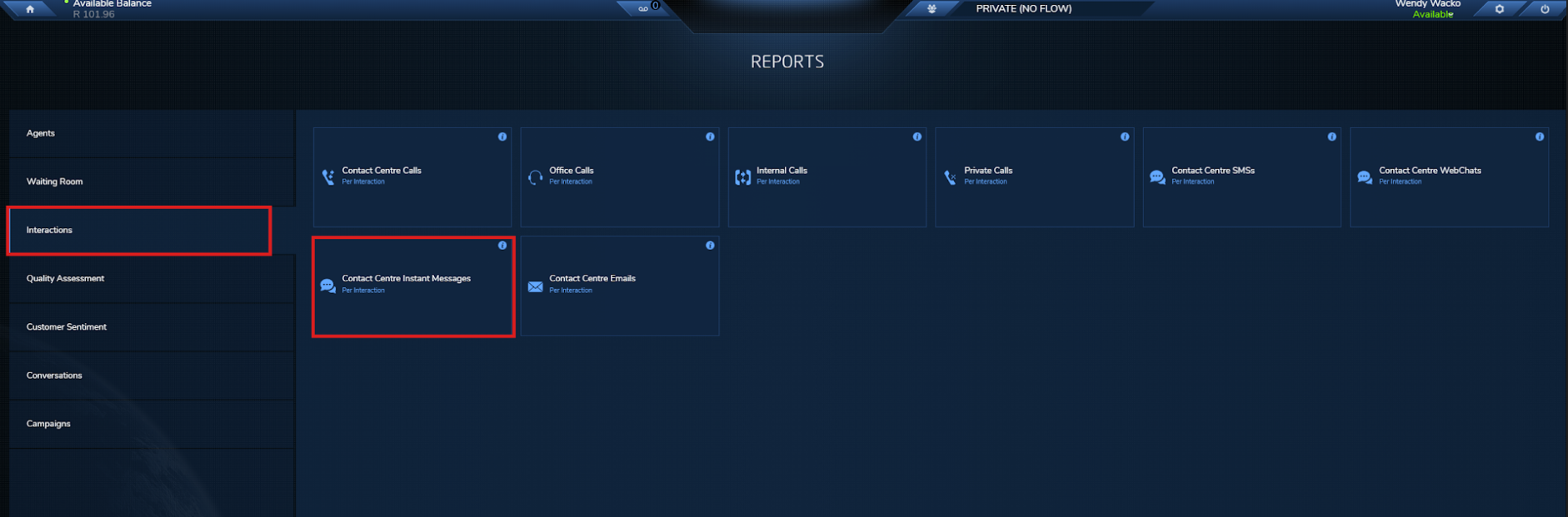1568x517 pixels.
Task: Select Agents in the reports sidebar
Action: coord(152,133)
